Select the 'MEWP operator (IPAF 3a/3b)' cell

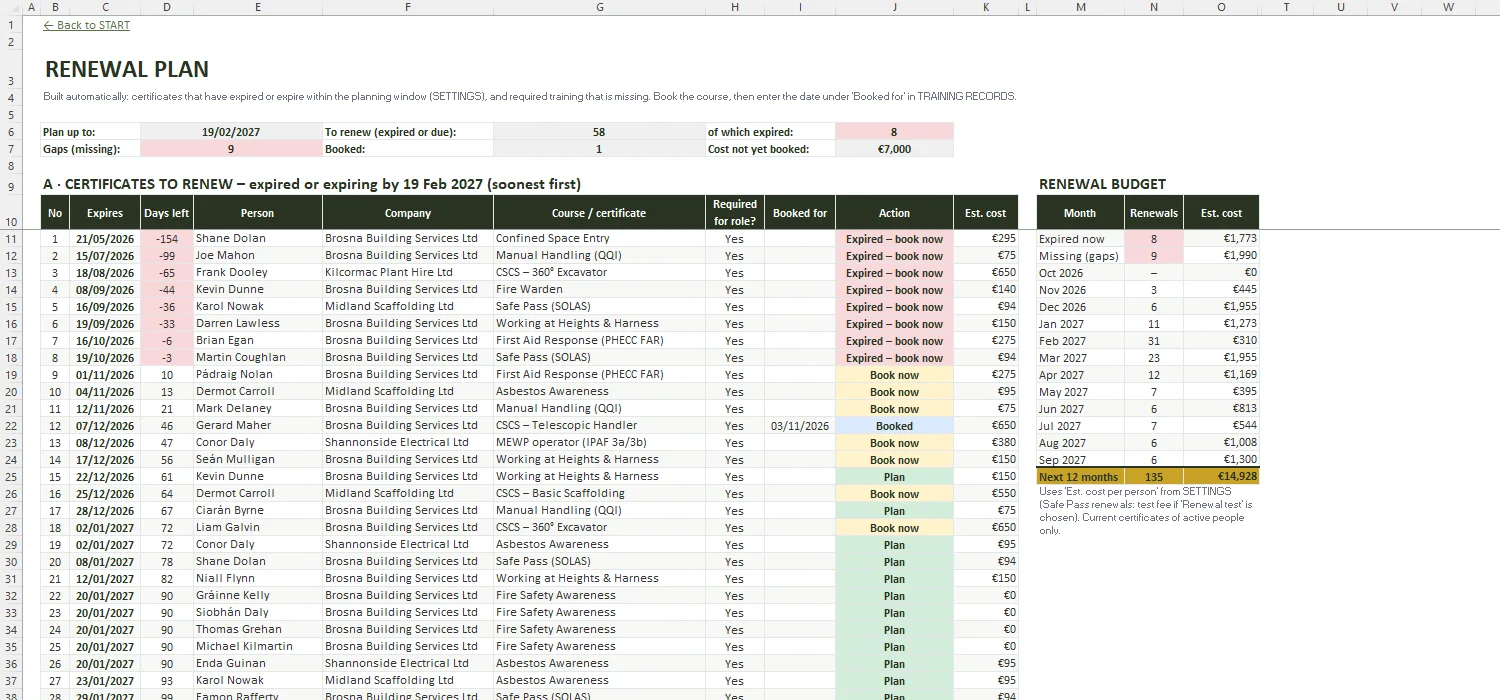(599, 442)
